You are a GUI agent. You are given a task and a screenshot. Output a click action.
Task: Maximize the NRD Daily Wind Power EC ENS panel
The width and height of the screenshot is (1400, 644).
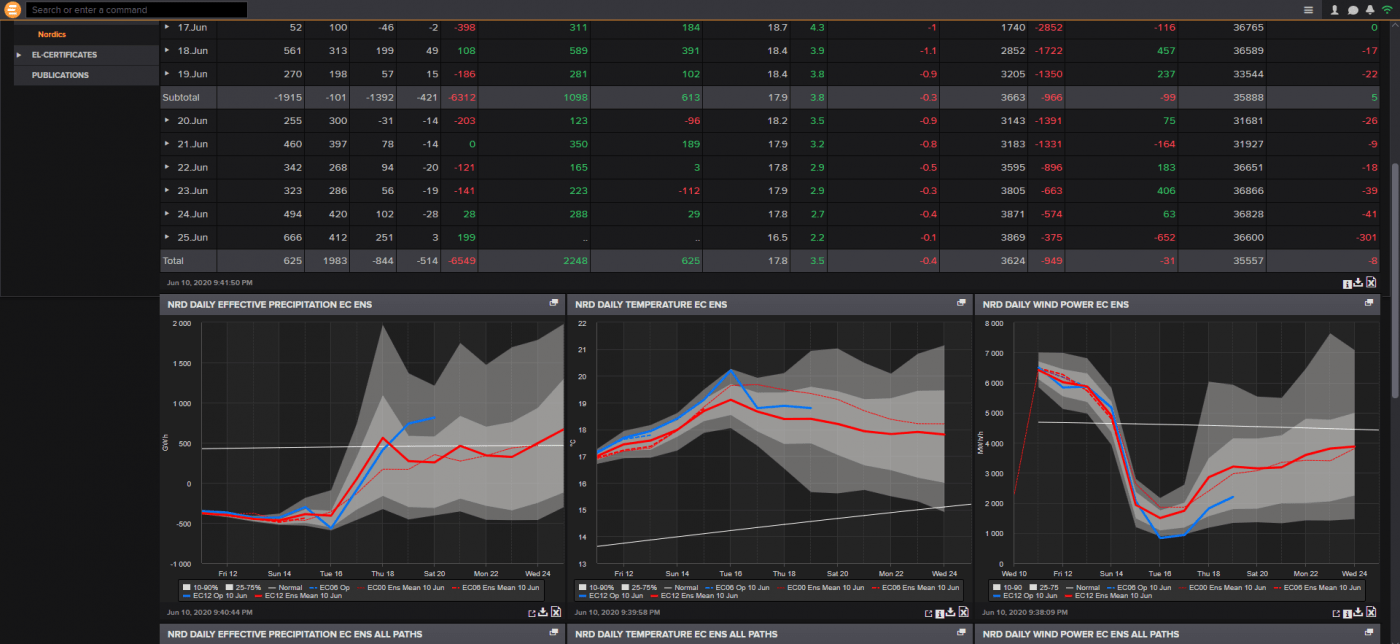coord(1368,303)
